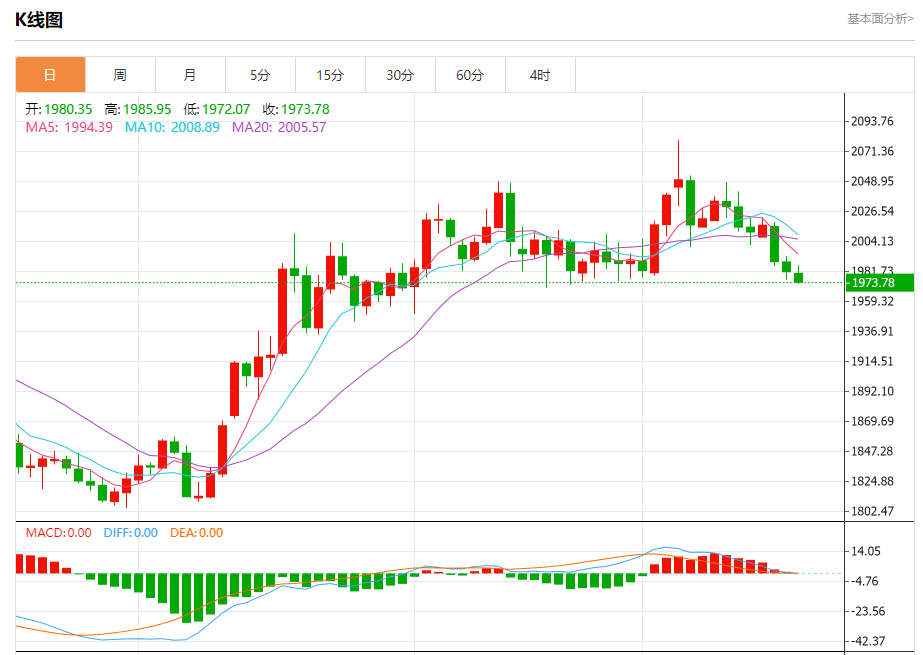The height and width of the screenshot is (655, 923).
Task: Switch to the 月 monthly tab
Action: click(190, 75)
